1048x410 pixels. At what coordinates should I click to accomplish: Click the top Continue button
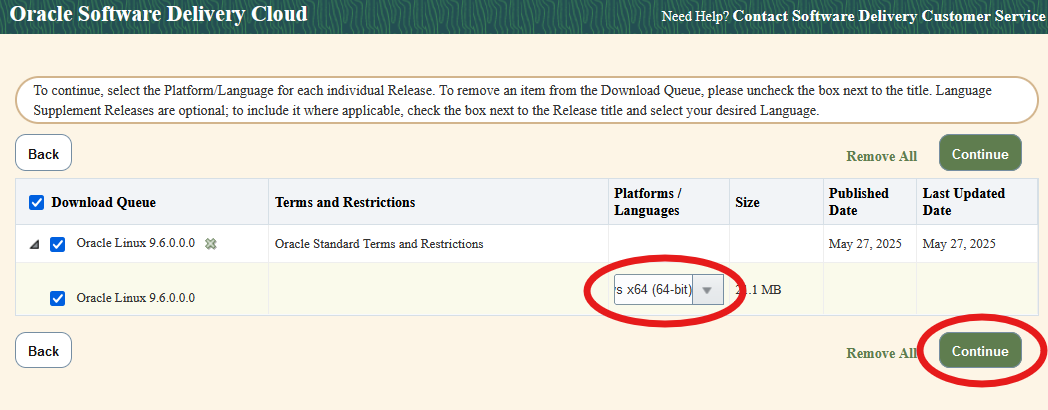click(x=980, y=153)
